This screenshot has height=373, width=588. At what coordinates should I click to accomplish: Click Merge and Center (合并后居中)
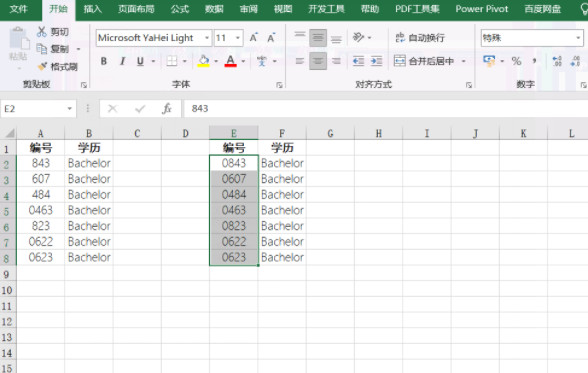click(424, 61)
